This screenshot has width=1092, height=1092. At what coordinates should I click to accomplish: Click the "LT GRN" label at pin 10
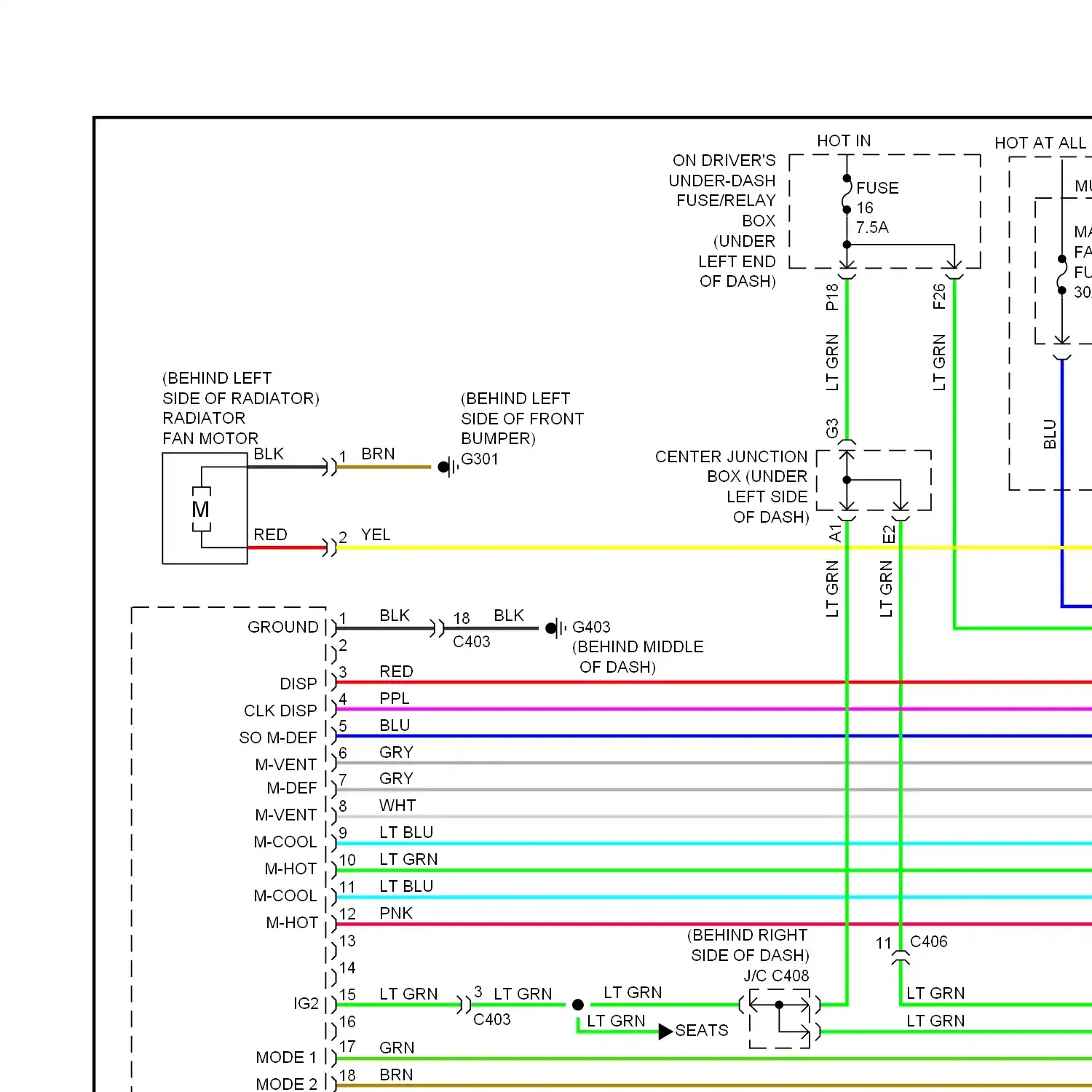point(408,859)
